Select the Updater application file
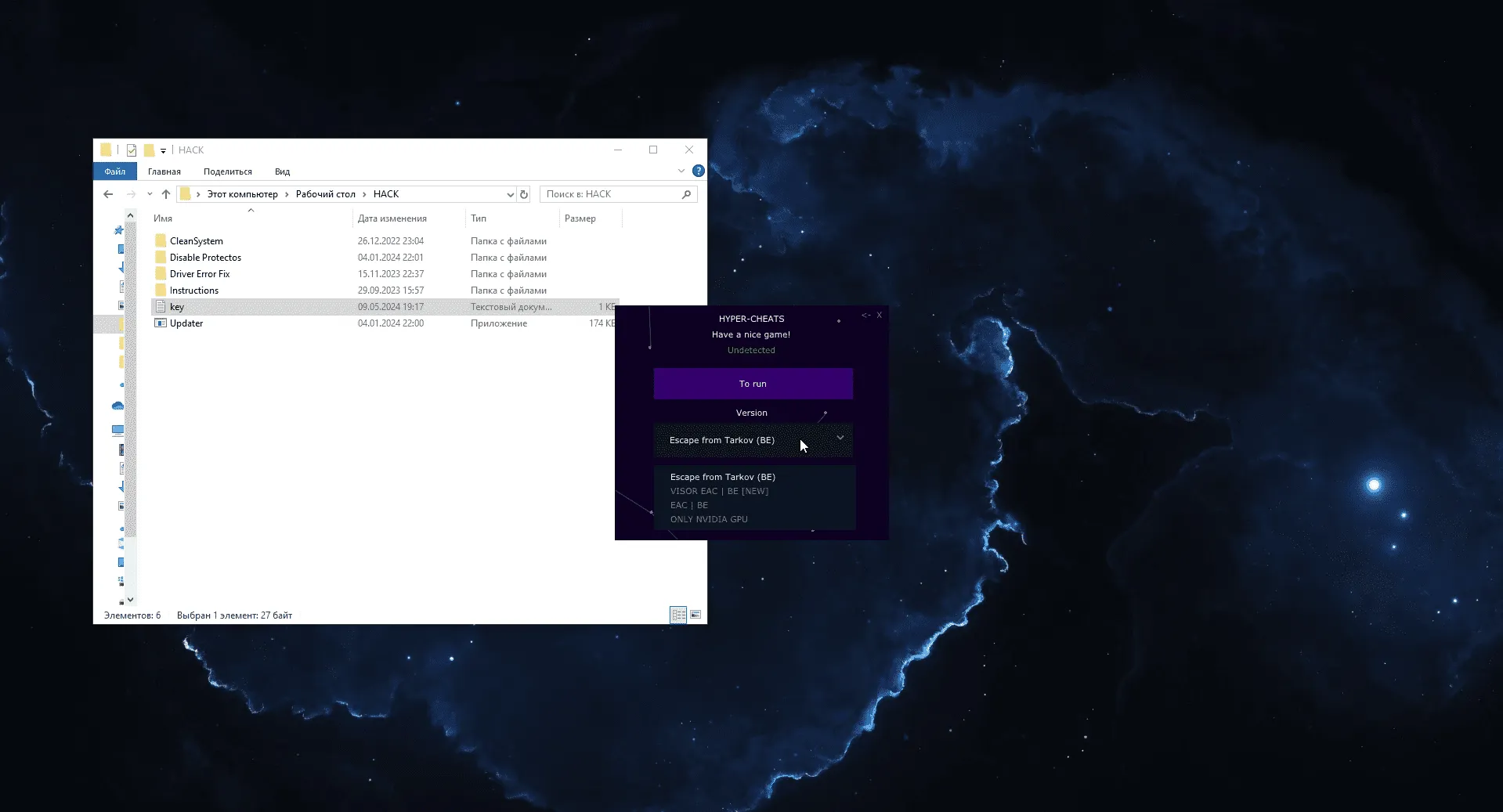 [186, 323]
